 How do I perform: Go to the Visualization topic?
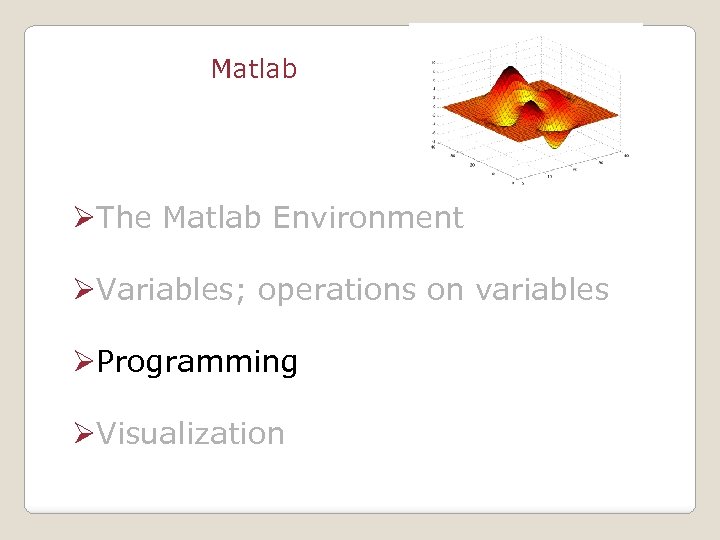[x=191, y=434]
